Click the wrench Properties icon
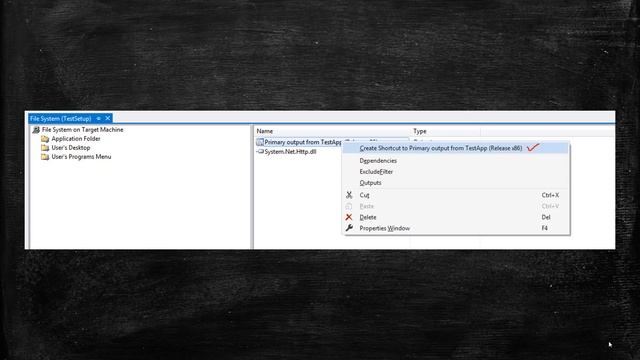640x360 pixels. 349,228
